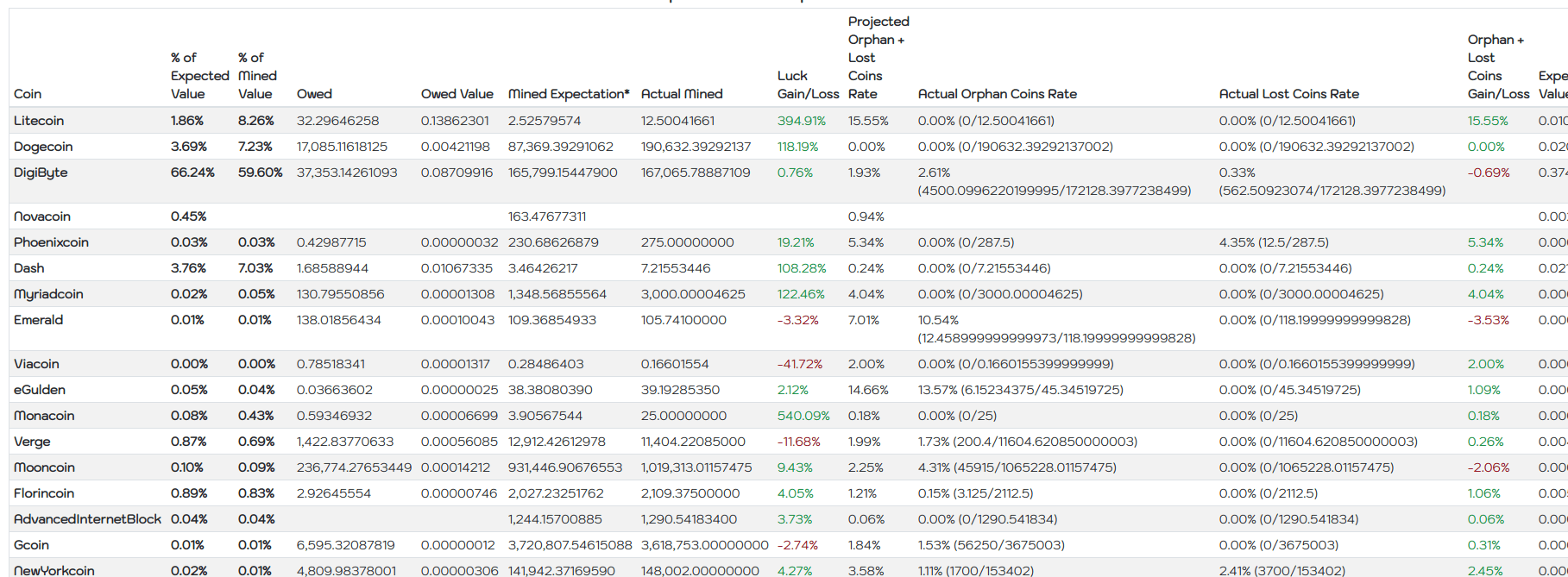Image resolution: width=1568 pixels, height=577 pixels.
Task: Click Verge luck value -11.68%
Action: click(x=799, y=442)
